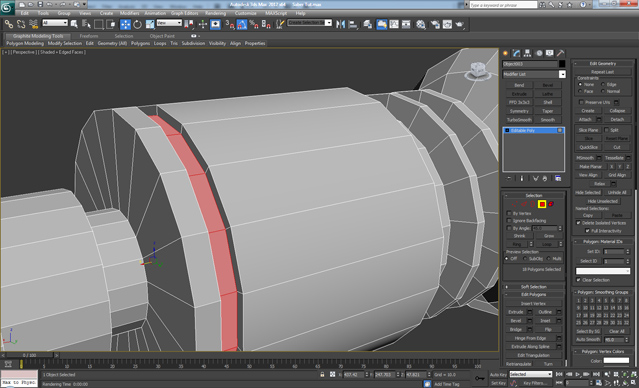Screen dimensions: 639x388
Task: Select Polygon sub-object level icon
Action: pyautogui.click(x=542, y=204)
